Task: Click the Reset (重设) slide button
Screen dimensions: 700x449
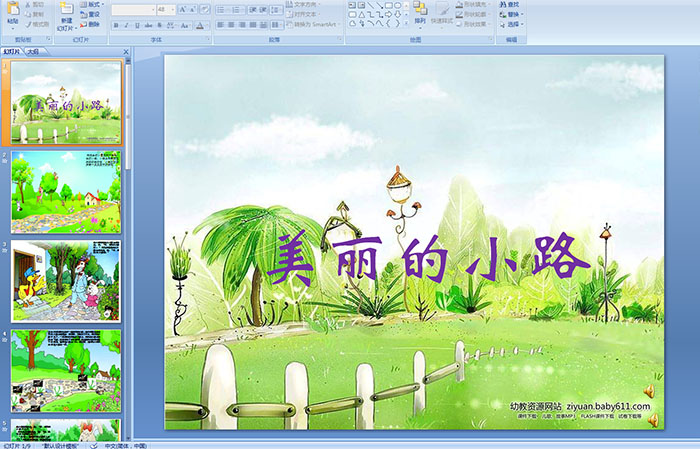Action: [x=90, y=14]
